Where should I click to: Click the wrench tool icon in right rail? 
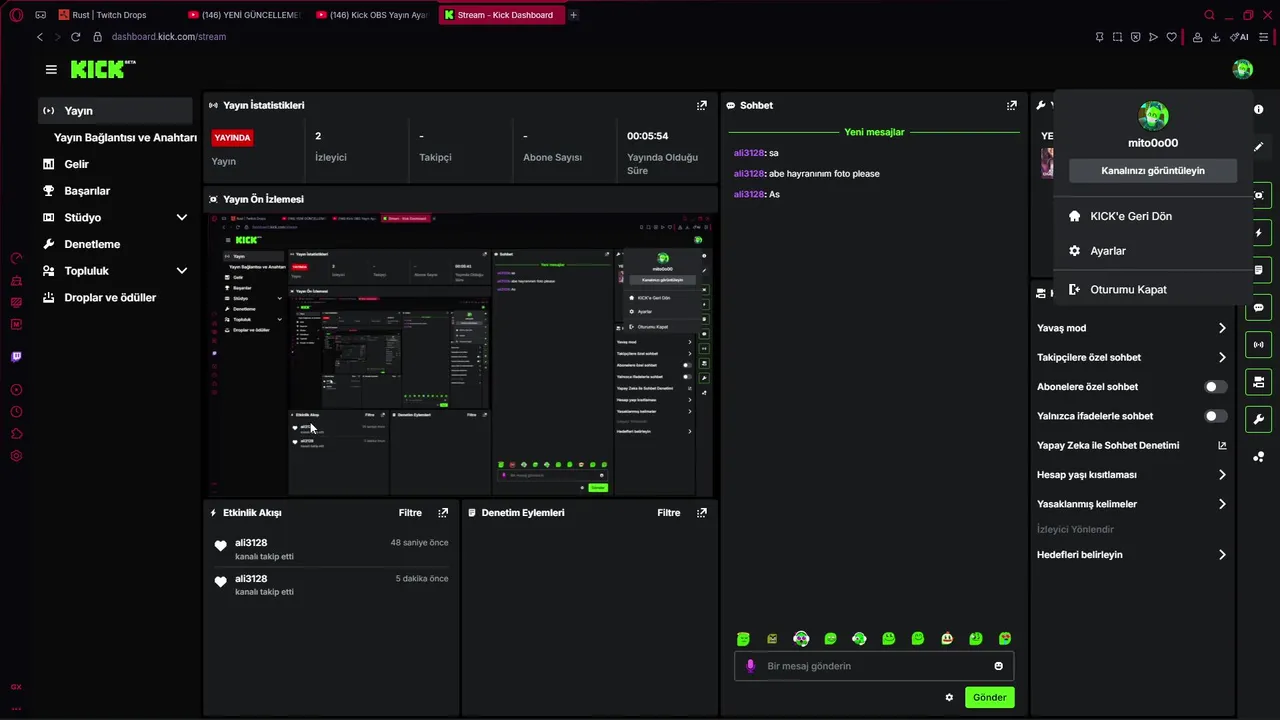1259,419
